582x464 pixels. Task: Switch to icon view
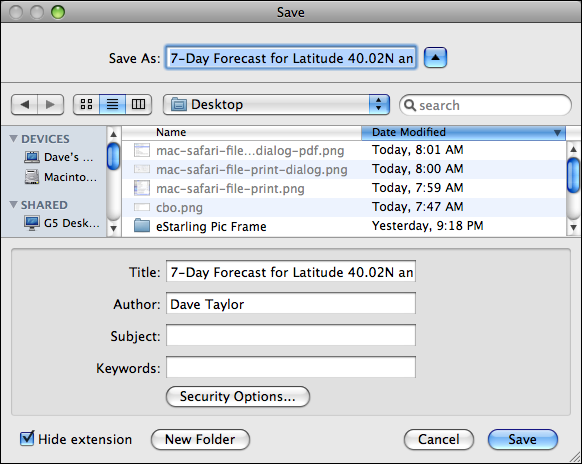point(86,104)
